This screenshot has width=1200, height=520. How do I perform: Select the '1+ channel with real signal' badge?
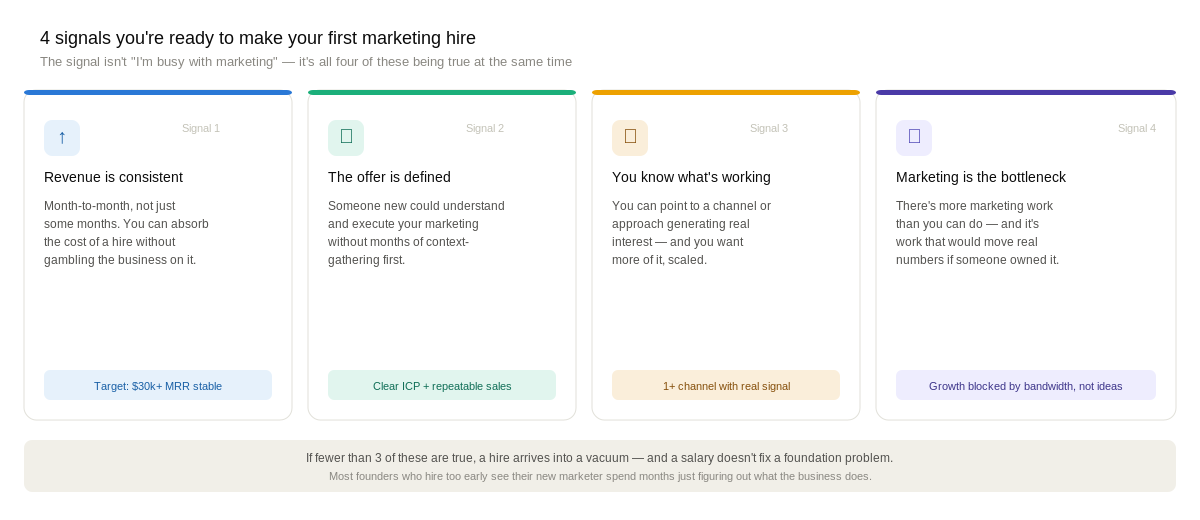tap(726, 385)
